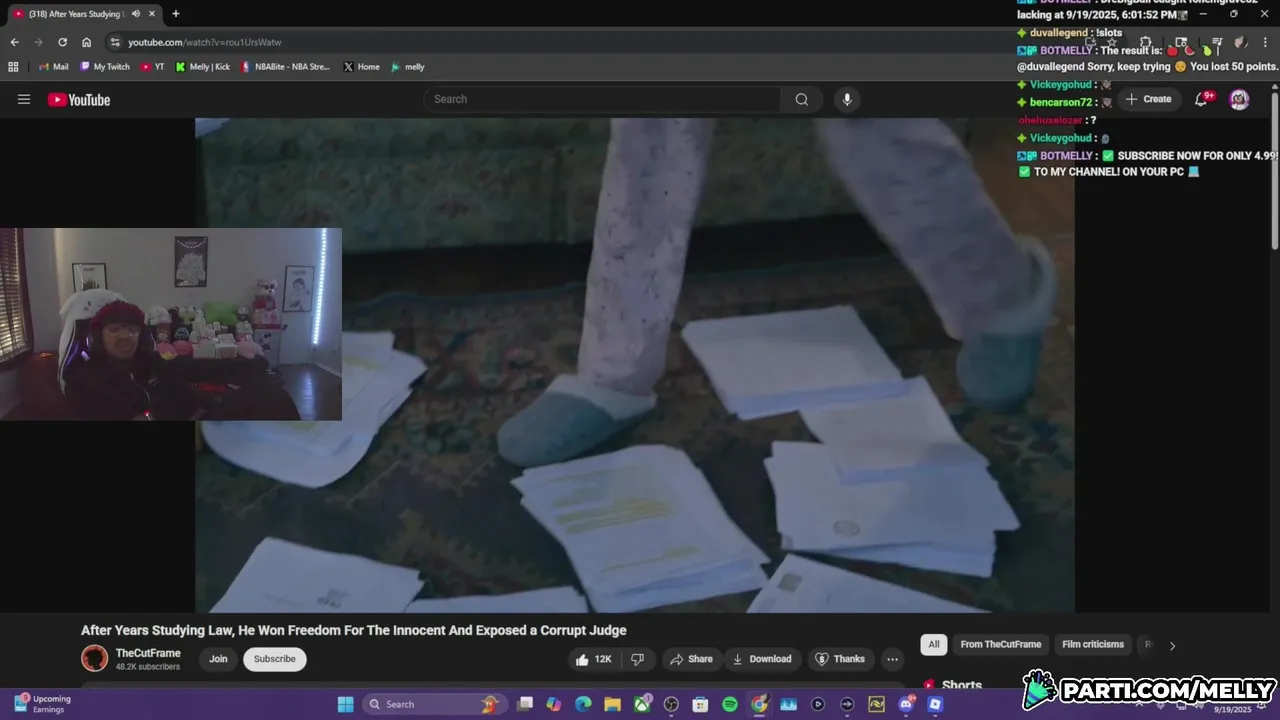Select the All filter chip
This screenshot has height=720, width=1280.
[x=934, y=644]
